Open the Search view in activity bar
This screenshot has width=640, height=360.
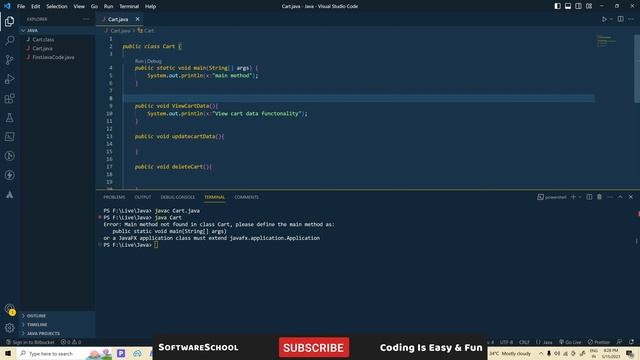coord(9,40)
